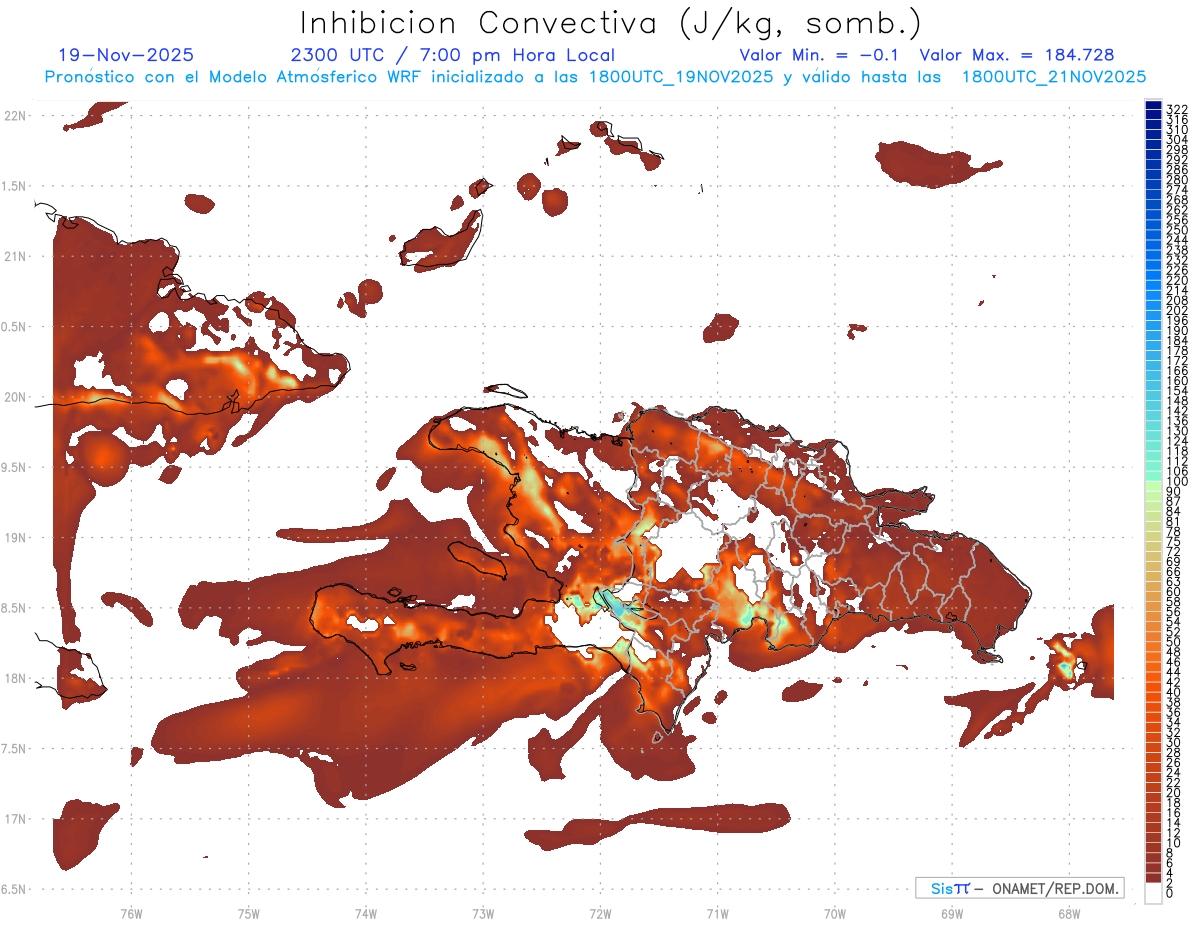
Task: Click the "75W" longitude label
Action: pyautogui.click(x=248, y=913)
